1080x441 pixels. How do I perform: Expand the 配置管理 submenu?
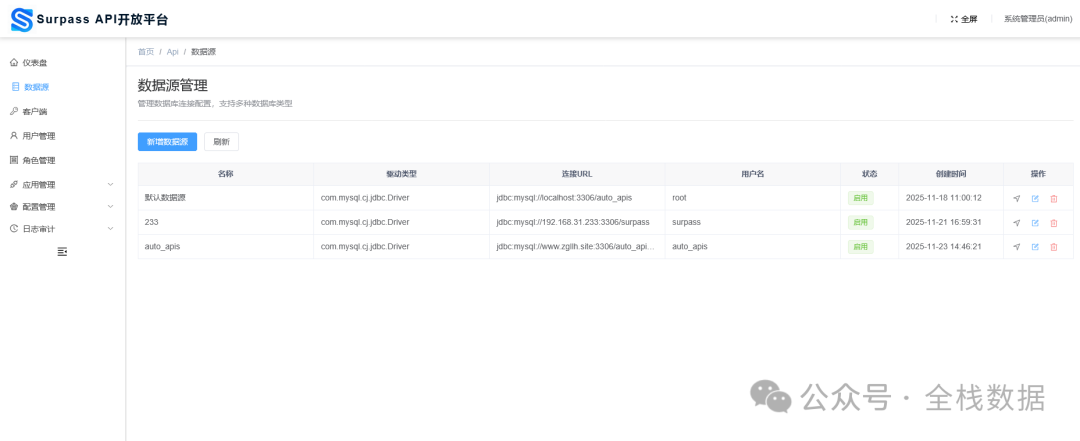[x=62, y=207]
